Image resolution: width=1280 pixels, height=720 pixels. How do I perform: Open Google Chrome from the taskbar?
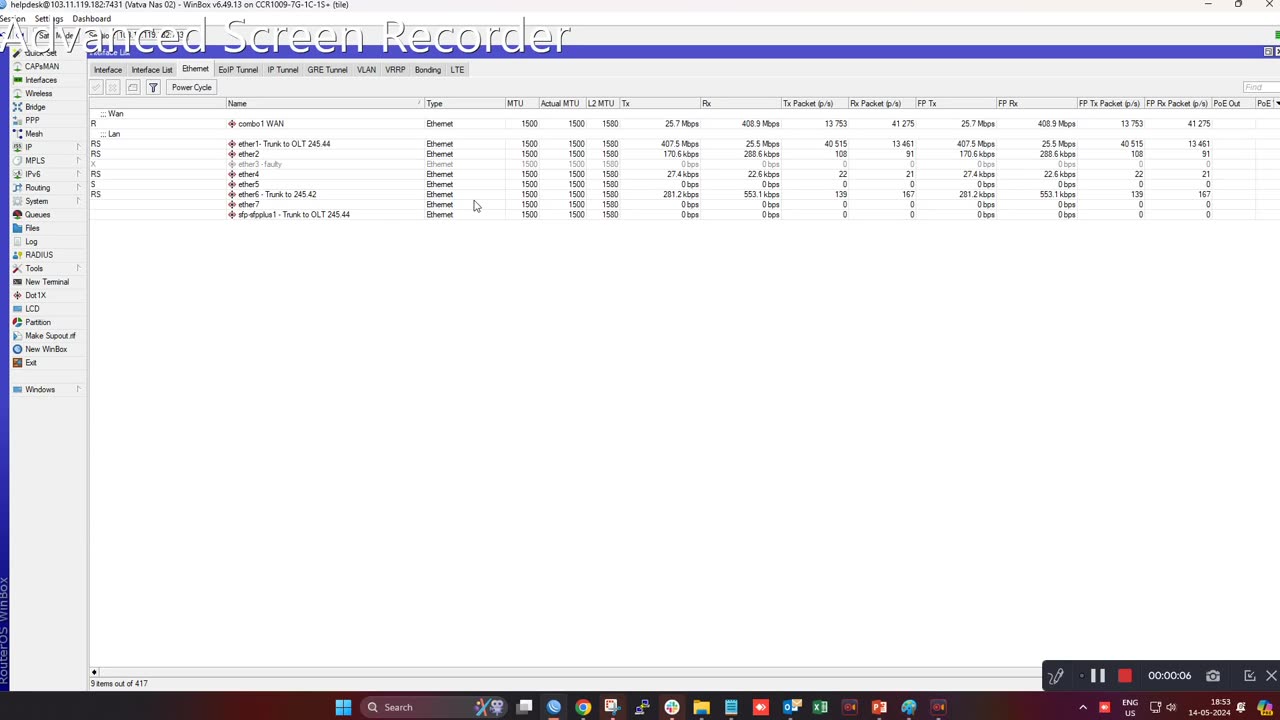point(583,707)
